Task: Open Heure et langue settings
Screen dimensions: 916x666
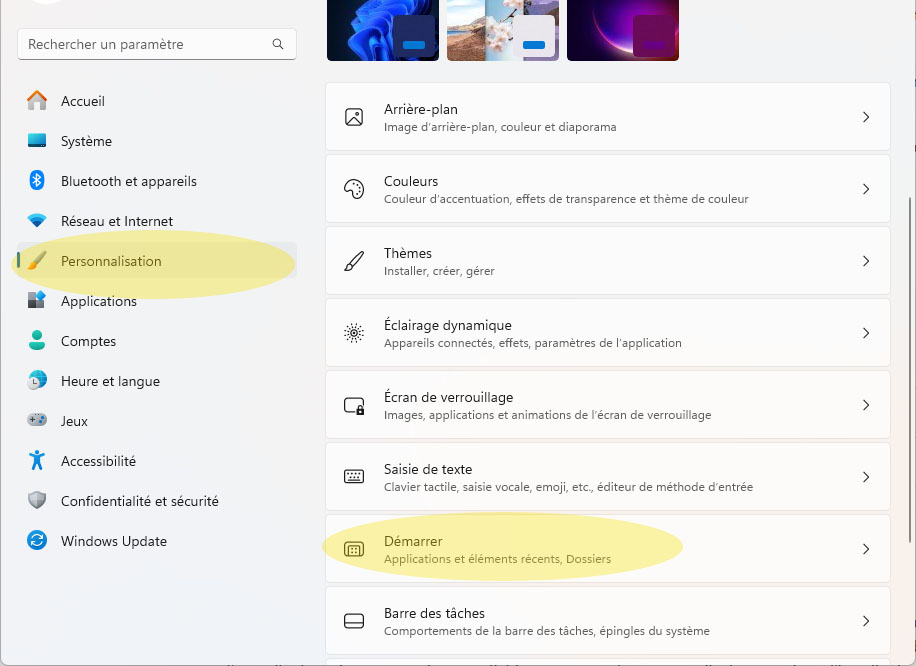Action: point(108,381)
